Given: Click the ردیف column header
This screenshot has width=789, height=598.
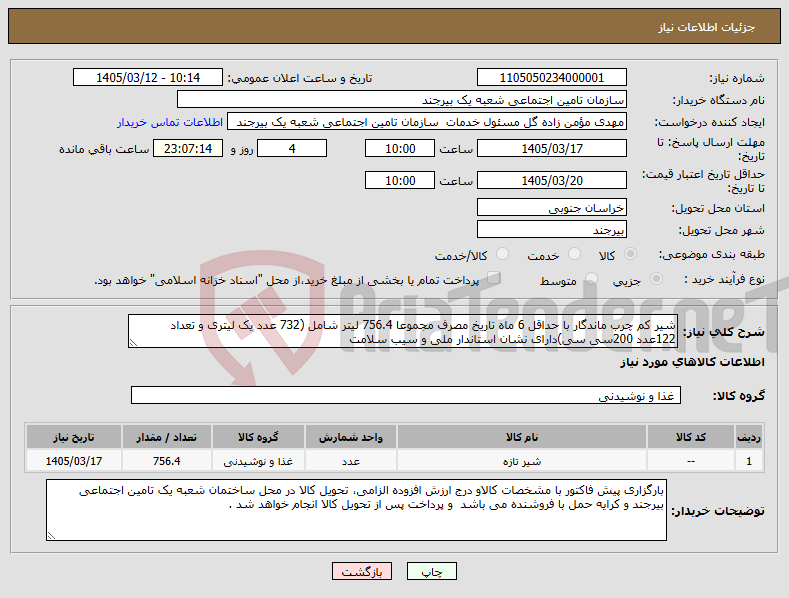Looking at the screenshot, I should click(749, 437).
